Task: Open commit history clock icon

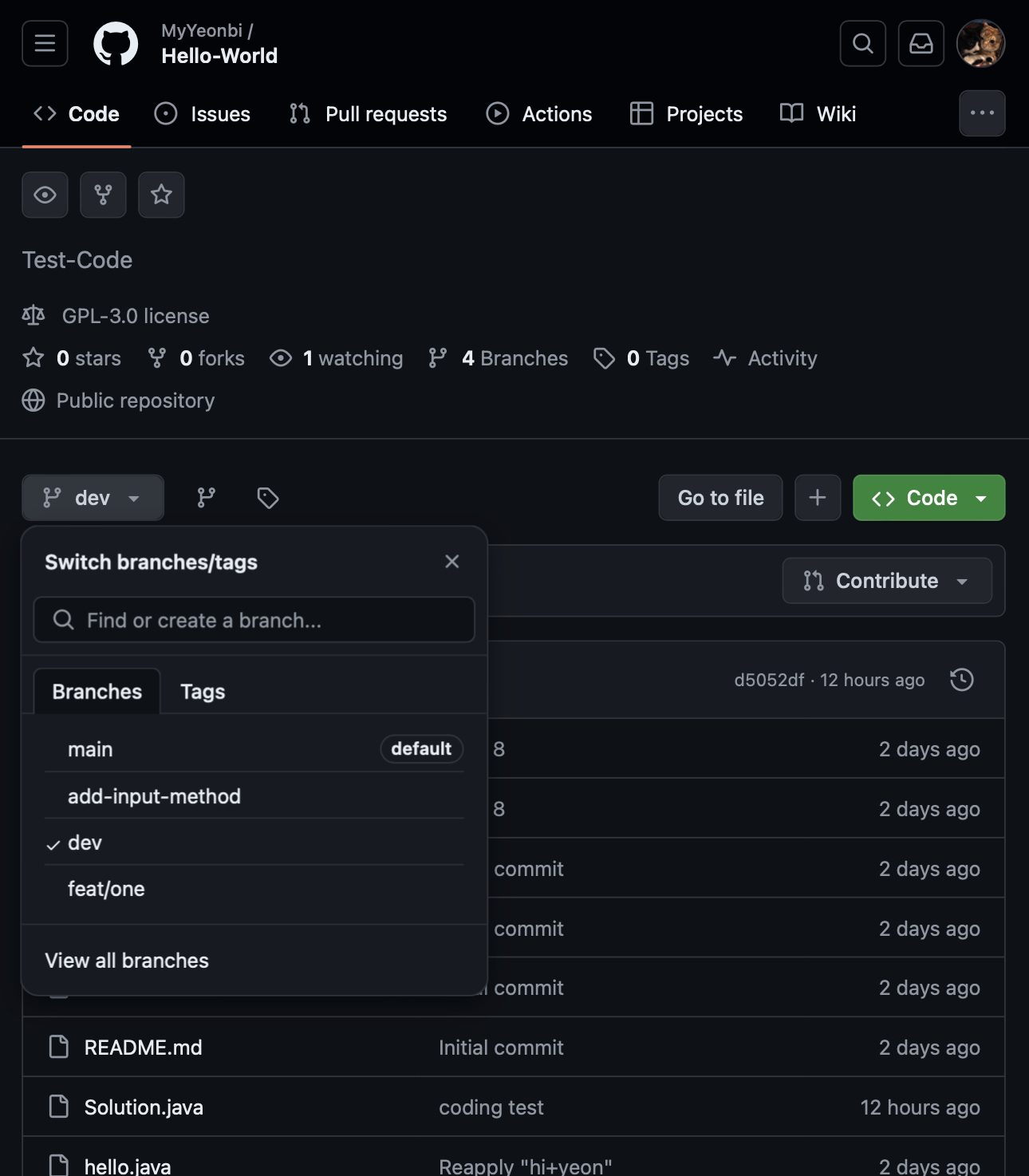Action: coord(961,680)
